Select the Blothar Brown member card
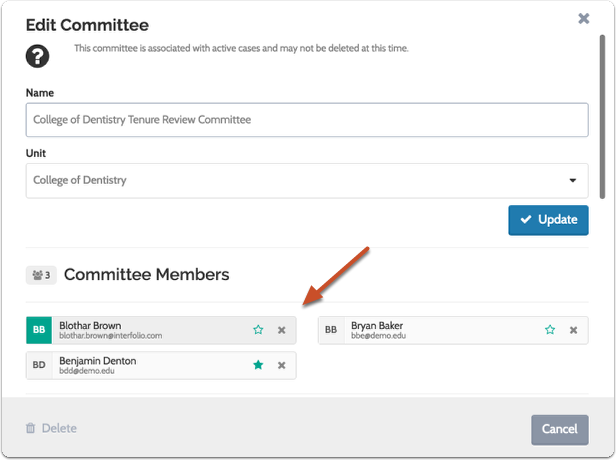The width and height of the screenshot is (616, 460). [150, 330]
